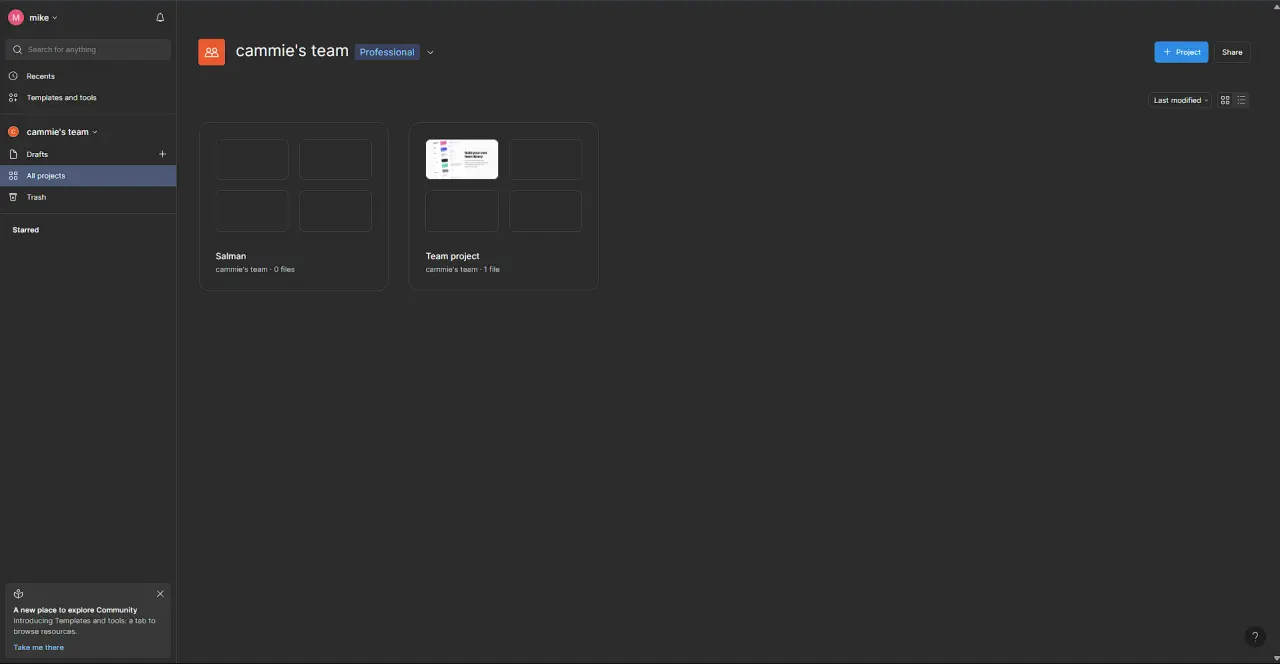The image size is (1280, 664).
Task: Dismiss the Community notice with X
Action: [160, 594]
